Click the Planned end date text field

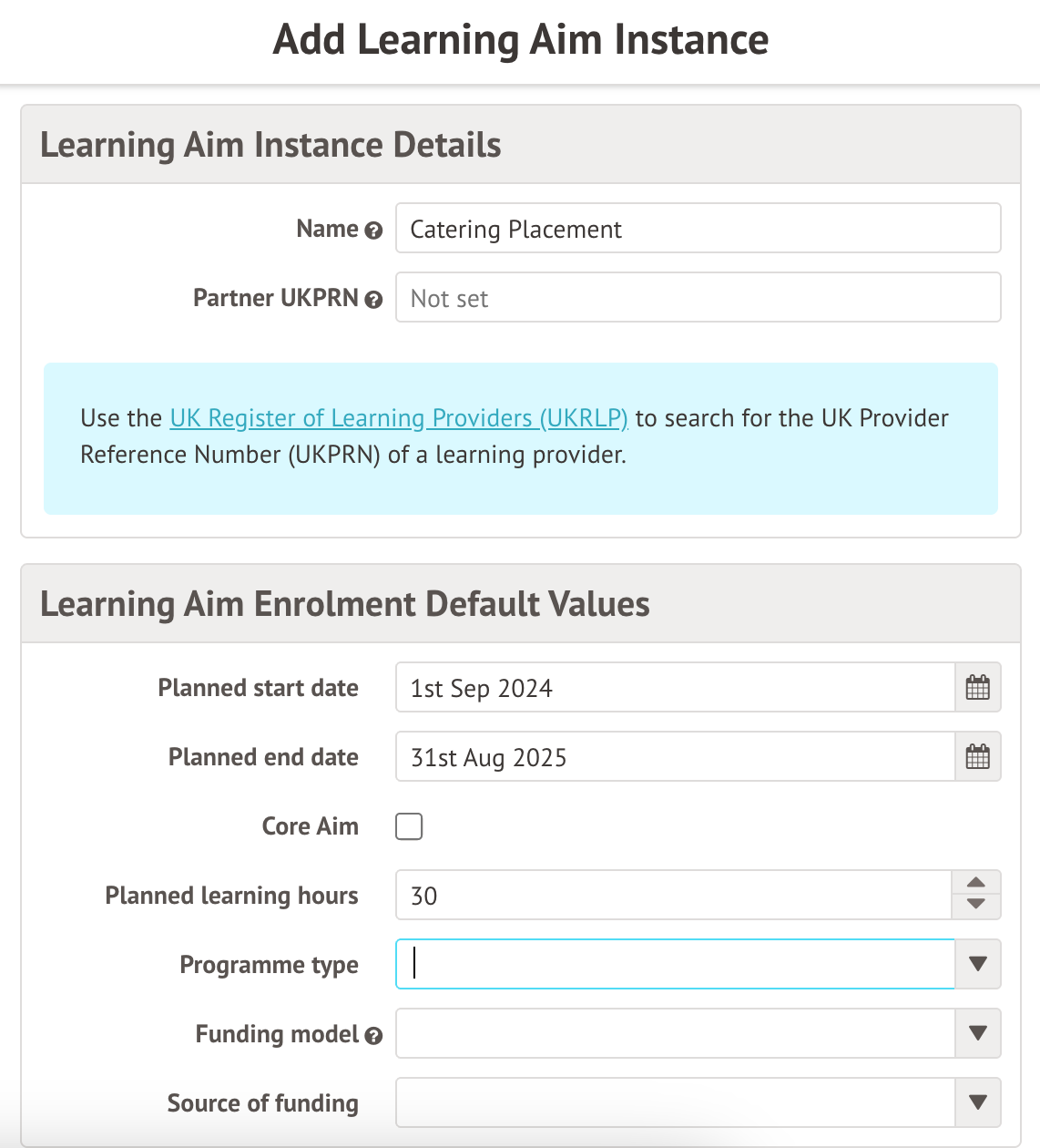point(675,757)
